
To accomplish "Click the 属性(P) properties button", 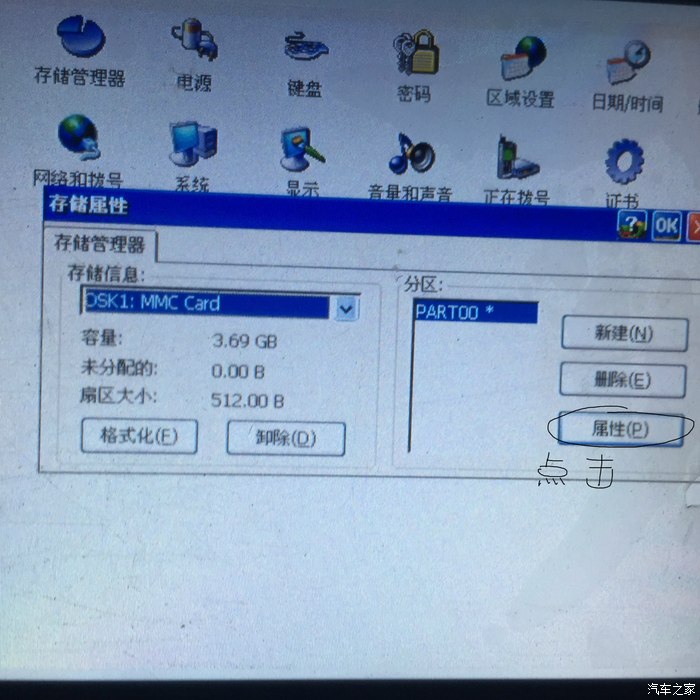I will pos(621,429).
